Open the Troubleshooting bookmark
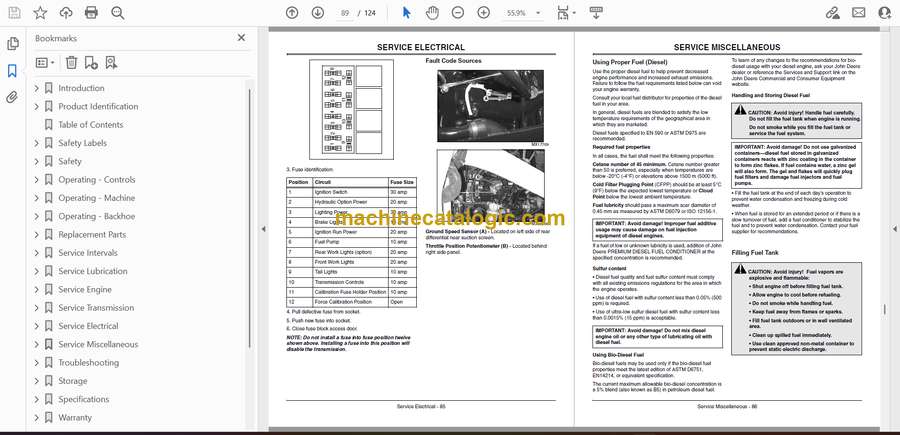The height and width of the screenshot is (435, 900). point(88,363)
